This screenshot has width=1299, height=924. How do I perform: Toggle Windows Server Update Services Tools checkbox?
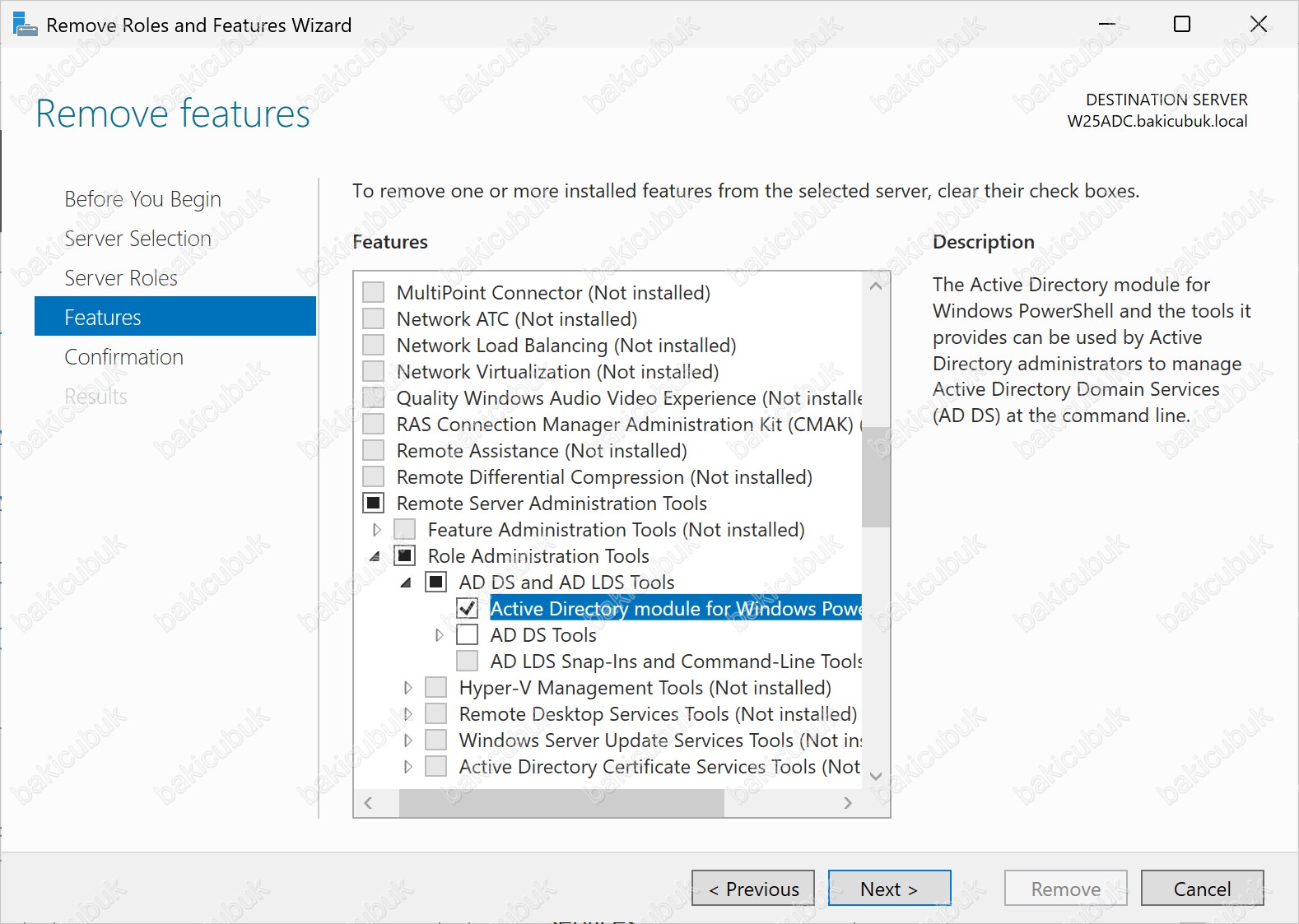click(436, 741)
